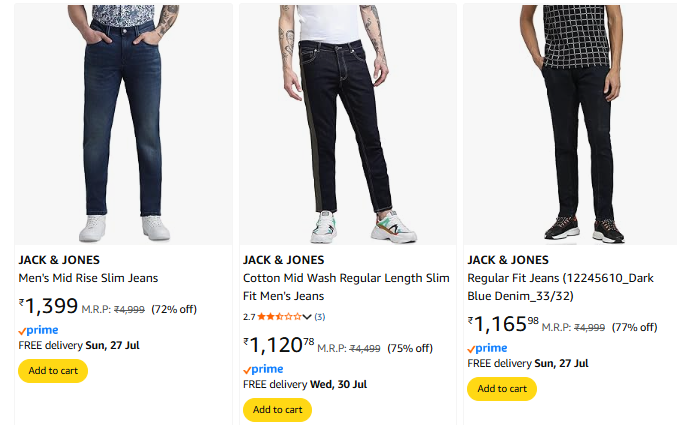Expand the rating breakdown chevron beside stars
The width and height of the screenshot is (677, 425).
pos(307,317)
